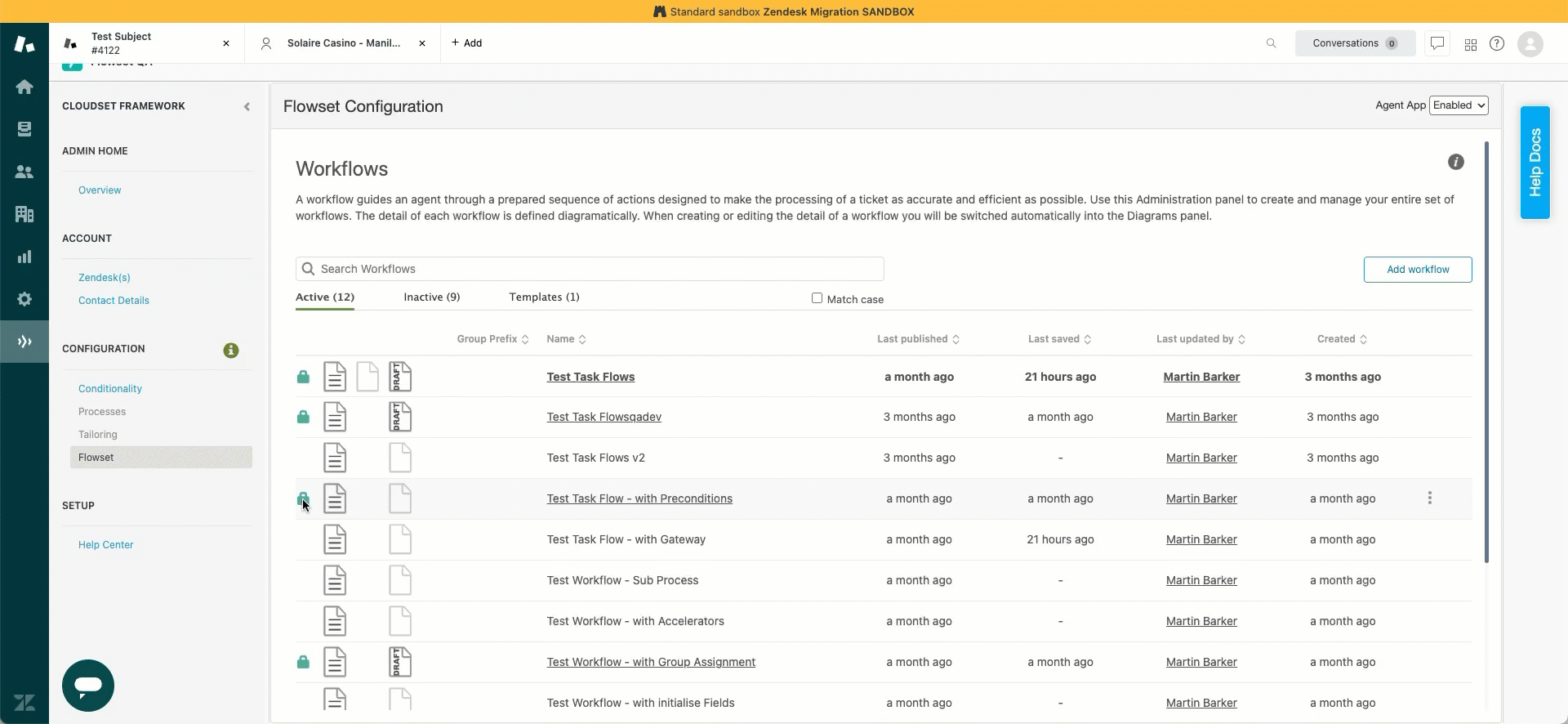This screenshot has height=724, width=1568.
Task: Close the Solaire Casino tab
Action: 422,43
